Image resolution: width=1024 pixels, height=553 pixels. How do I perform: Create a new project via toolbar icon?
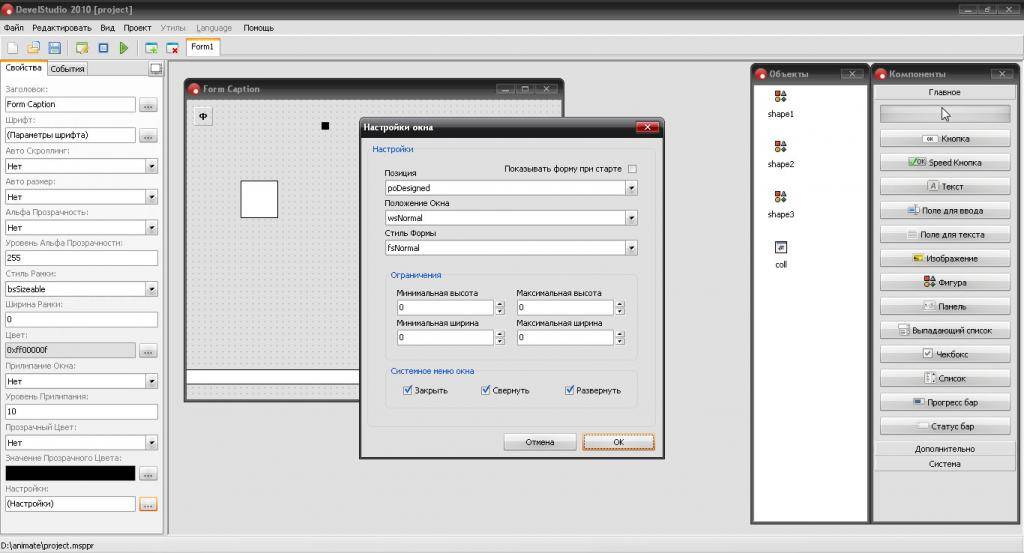(x=12, y=48)
